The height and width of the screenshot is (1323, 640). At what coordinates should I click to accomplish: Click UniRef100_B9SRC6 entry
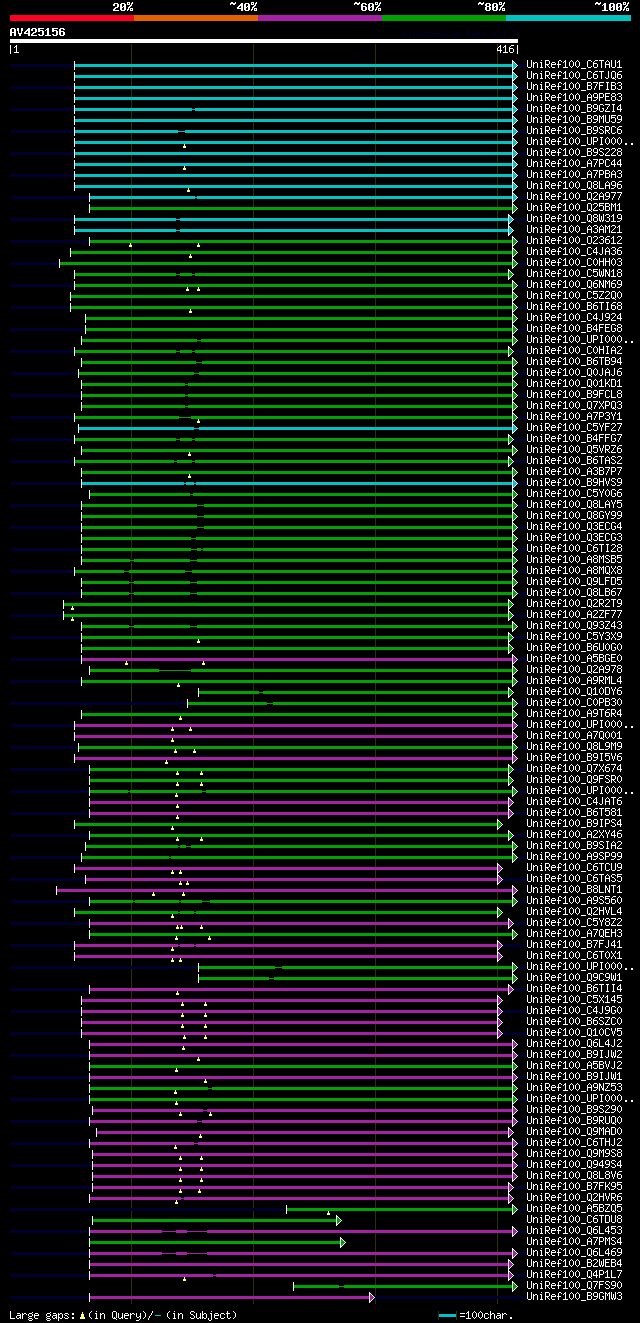click(574, 130)
